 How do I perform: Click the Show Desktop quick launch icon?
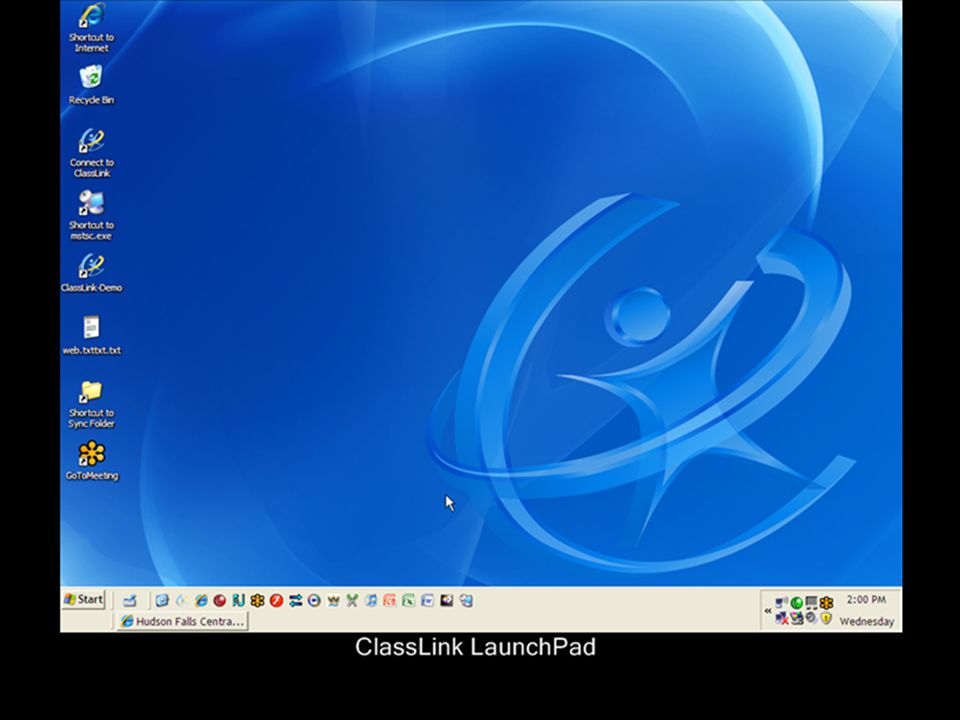pos(129,601)
